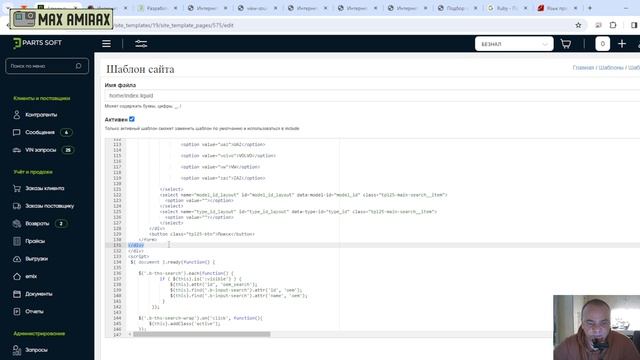Toggle the Активен checkbox
The height and width of the screenshot is (360, 640).
tap(132, 119)
